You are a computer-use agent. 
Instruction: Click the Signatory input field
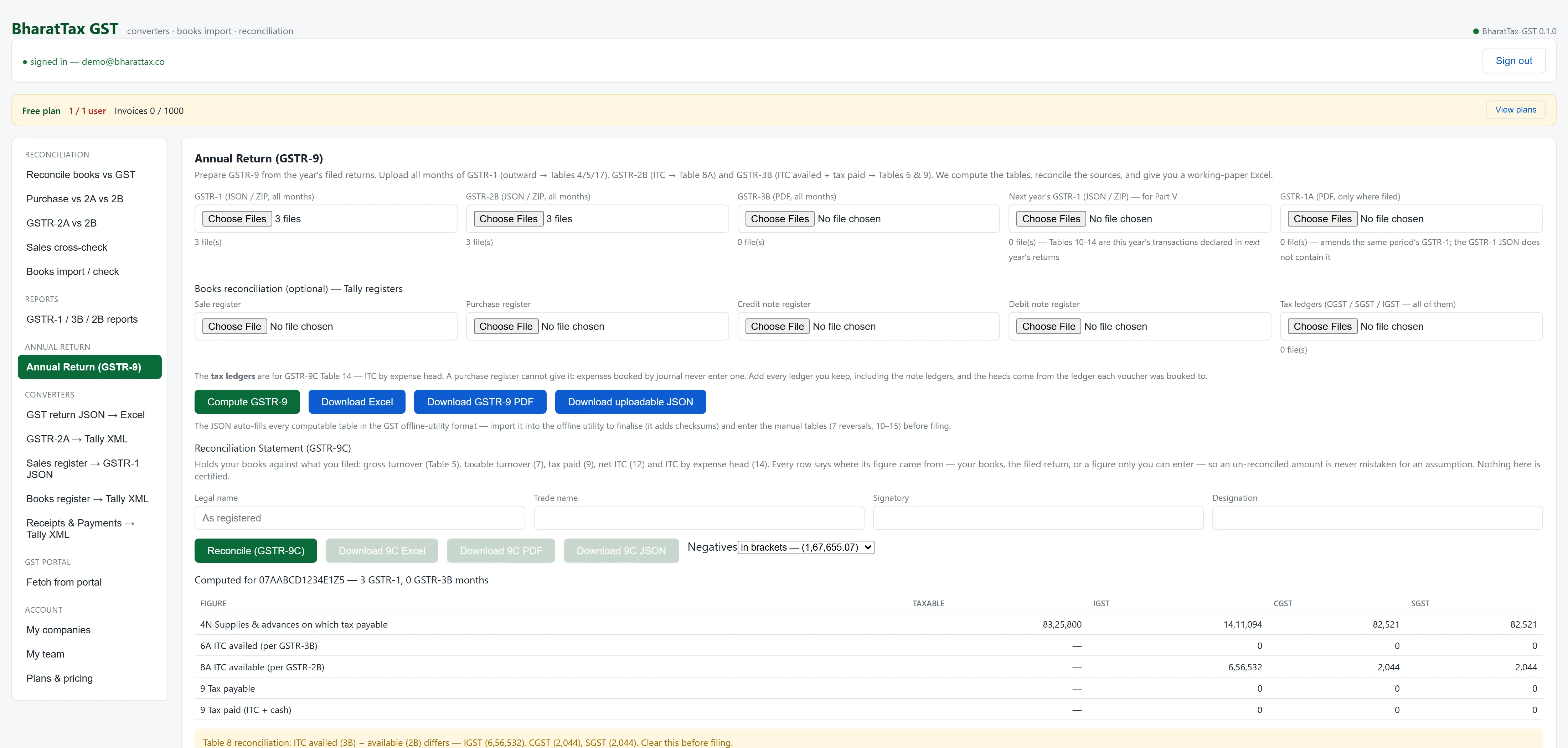(1038, 518)
